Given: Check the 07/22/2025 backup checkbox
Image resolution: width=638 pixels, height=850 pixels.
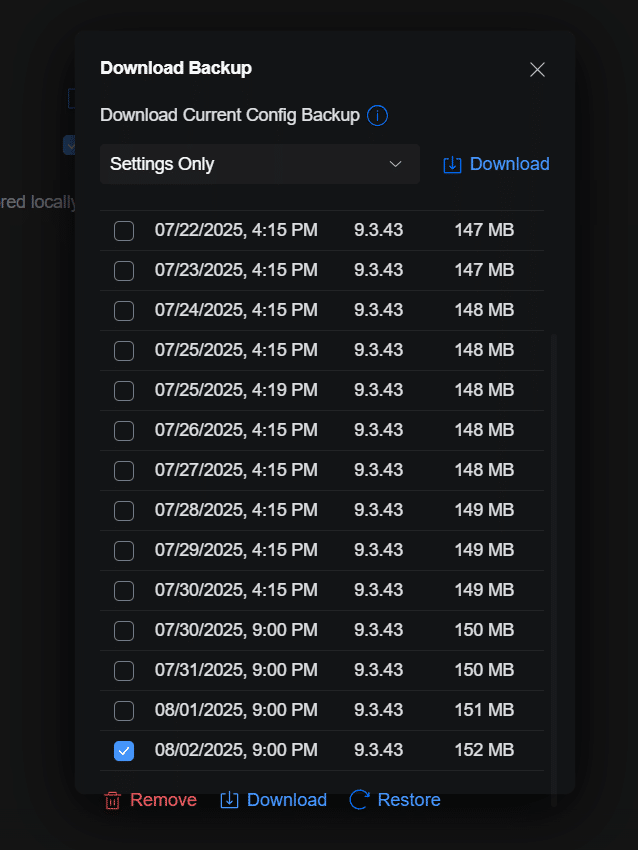Looking at the screenshot, I should click(123, 230).
